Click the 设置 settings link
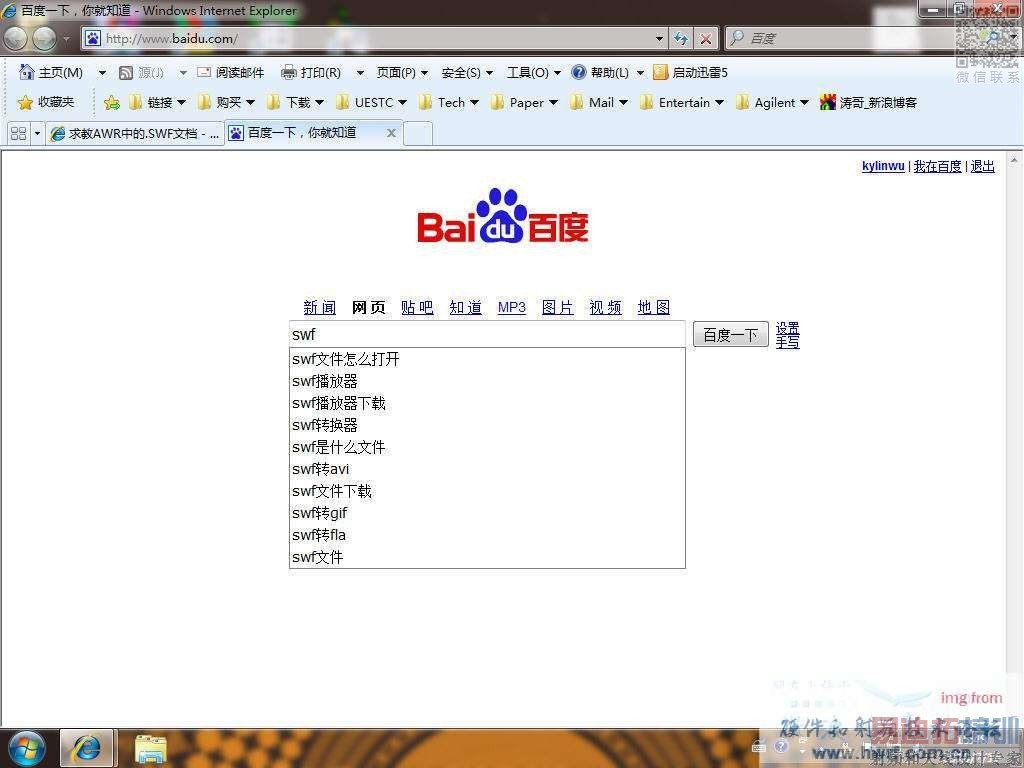The height and width of the screenshot is (768, 1024). pyautogui.click(x=788, y=328)
